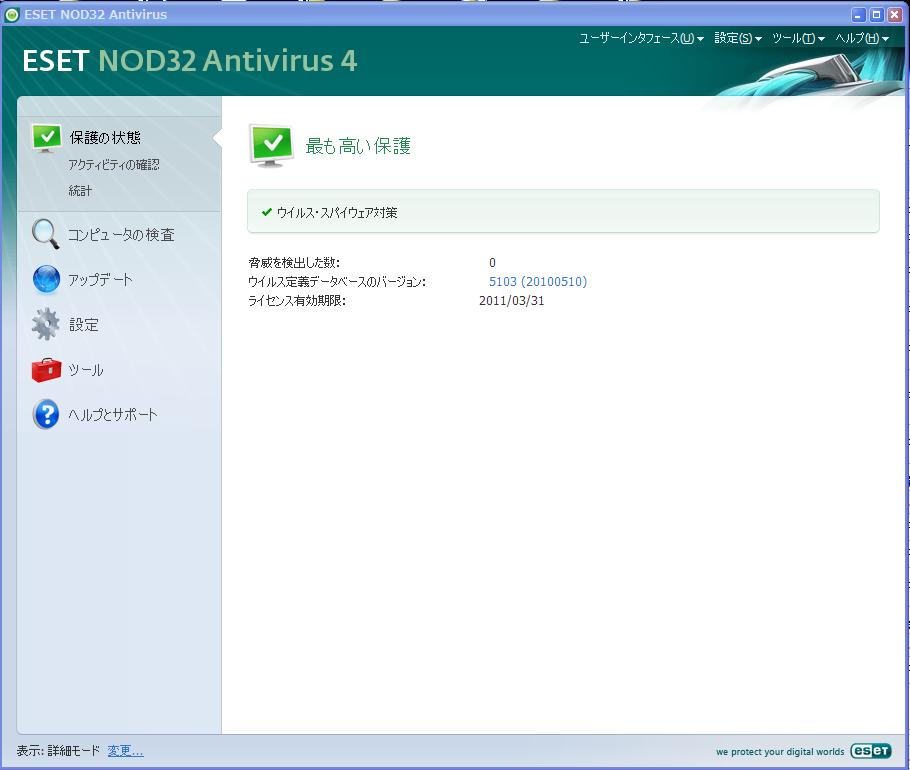Screen dimensions: 910x770
Task: Open the ユーザーインタフェース(U) dropdown menu
Action: (x=641, y=38)
